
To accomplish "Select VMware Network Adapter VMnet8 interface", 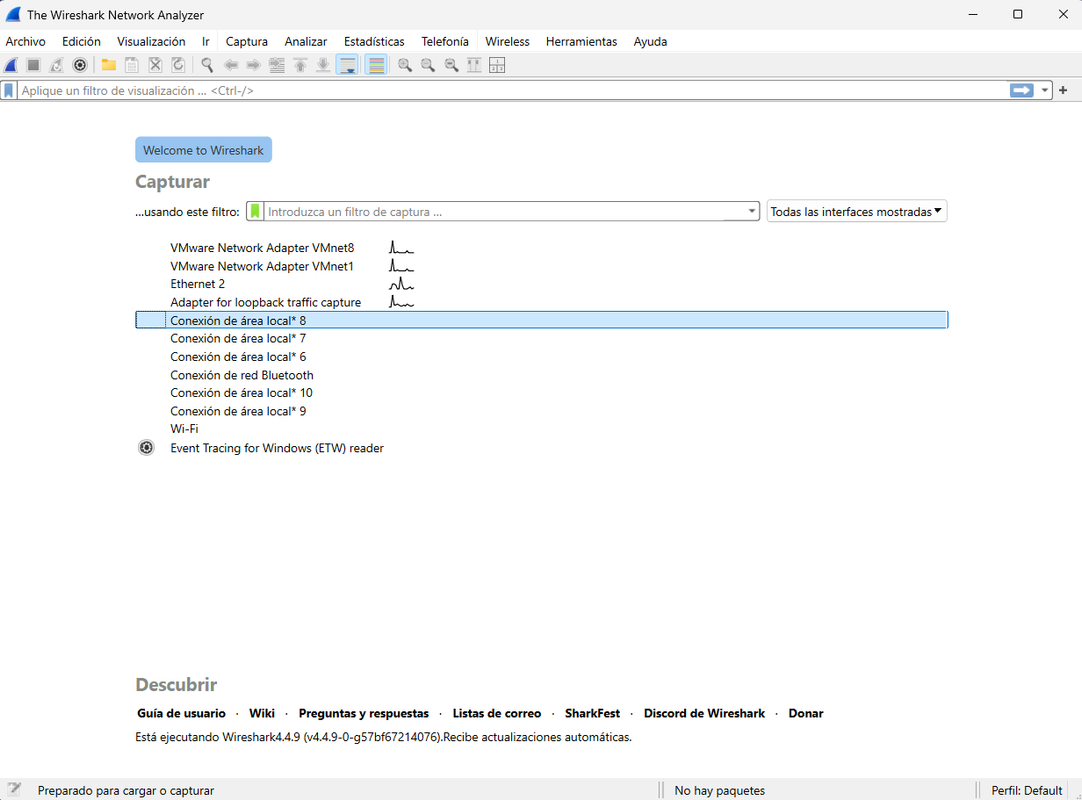I will (541, 248).
